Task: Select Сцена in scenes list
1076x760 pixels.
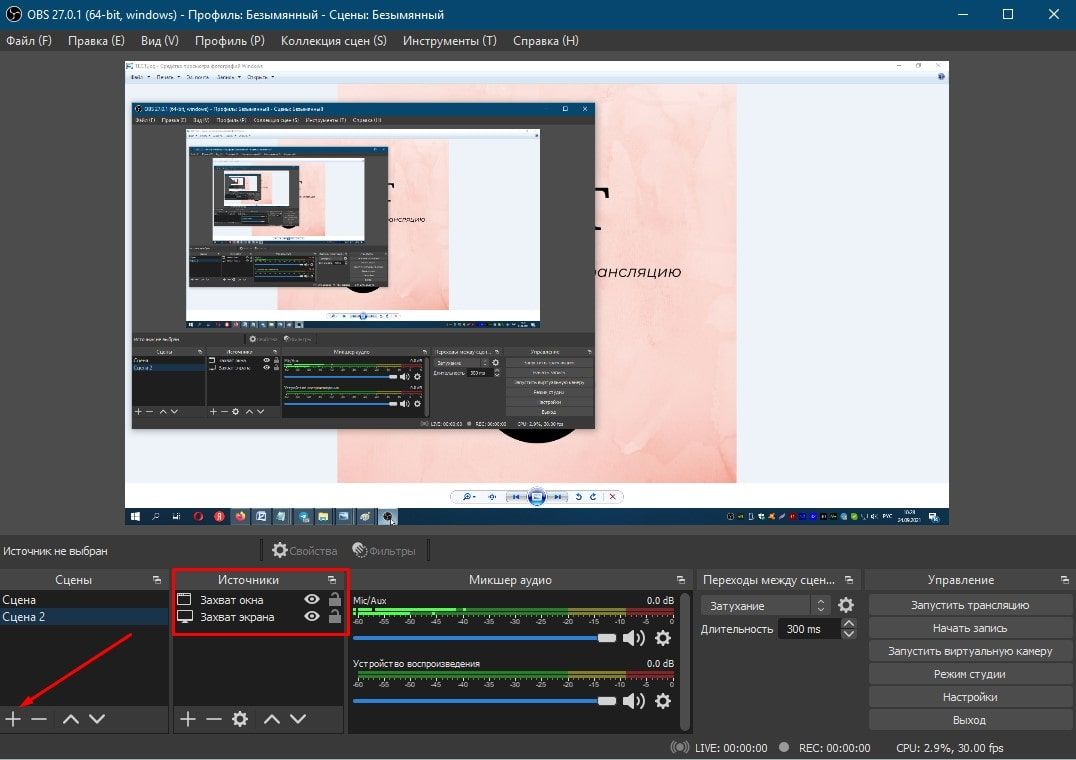Action: (84, 599)
